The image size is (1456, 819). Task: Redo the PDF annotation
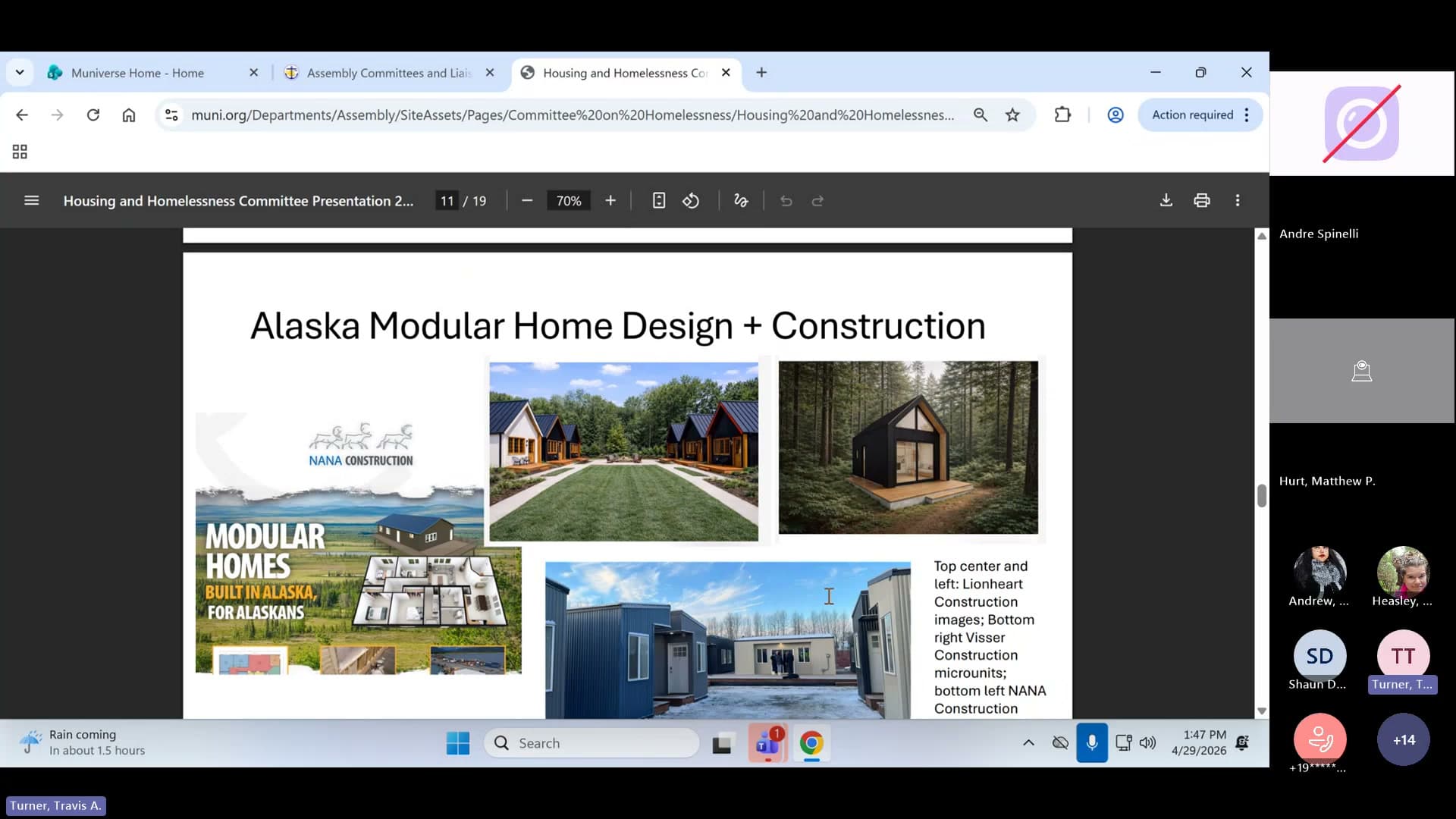coord(817,201)
